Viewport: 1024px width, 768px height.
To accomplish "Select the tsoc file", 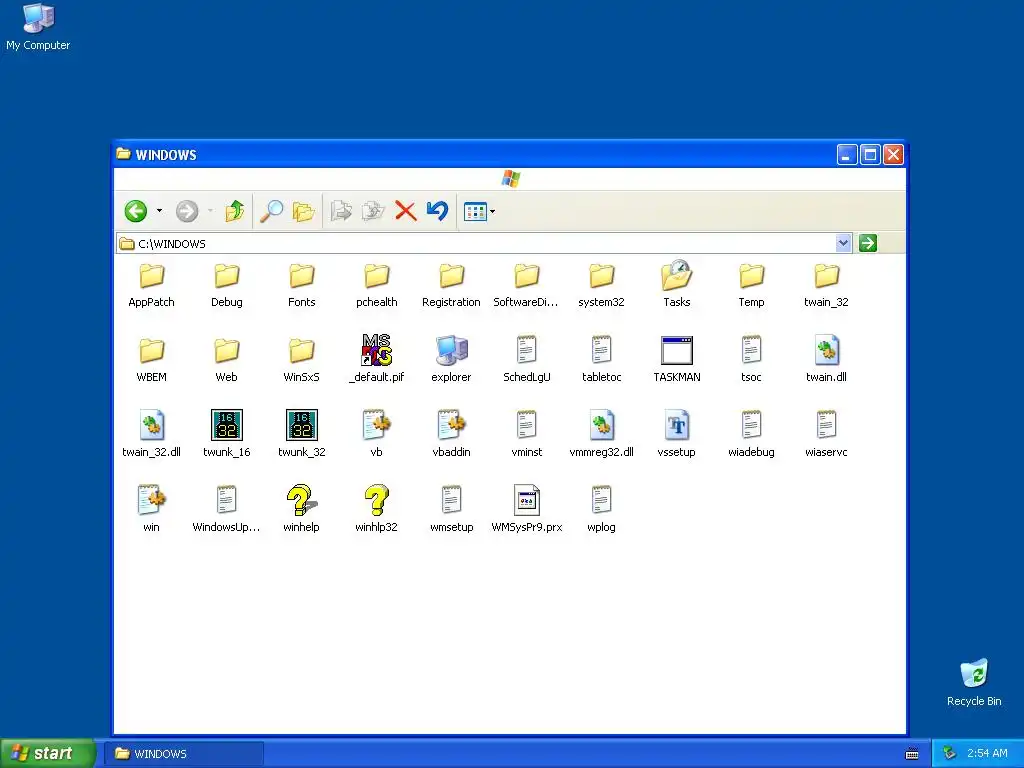I will (x=752, y=359).
